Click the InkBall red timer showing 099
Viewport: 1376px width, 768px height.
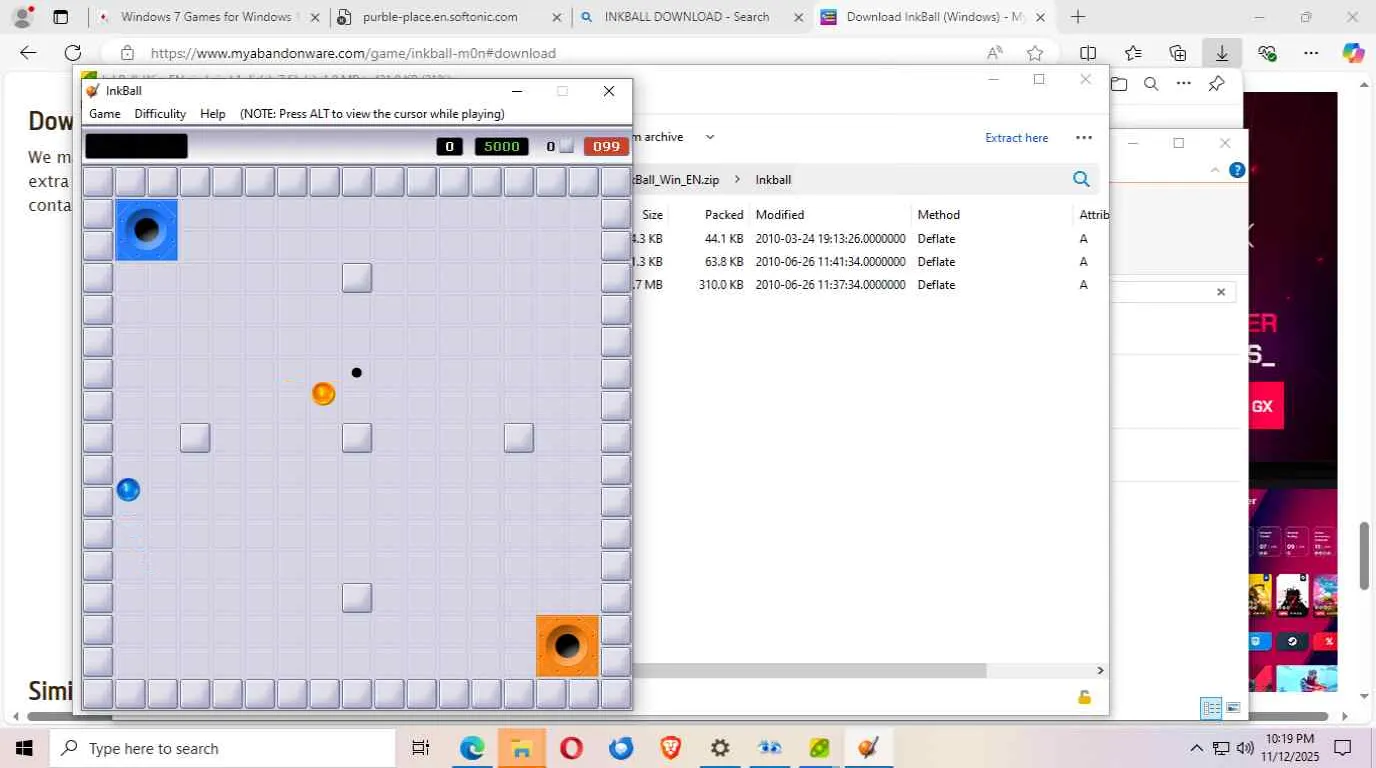(607, 146)
